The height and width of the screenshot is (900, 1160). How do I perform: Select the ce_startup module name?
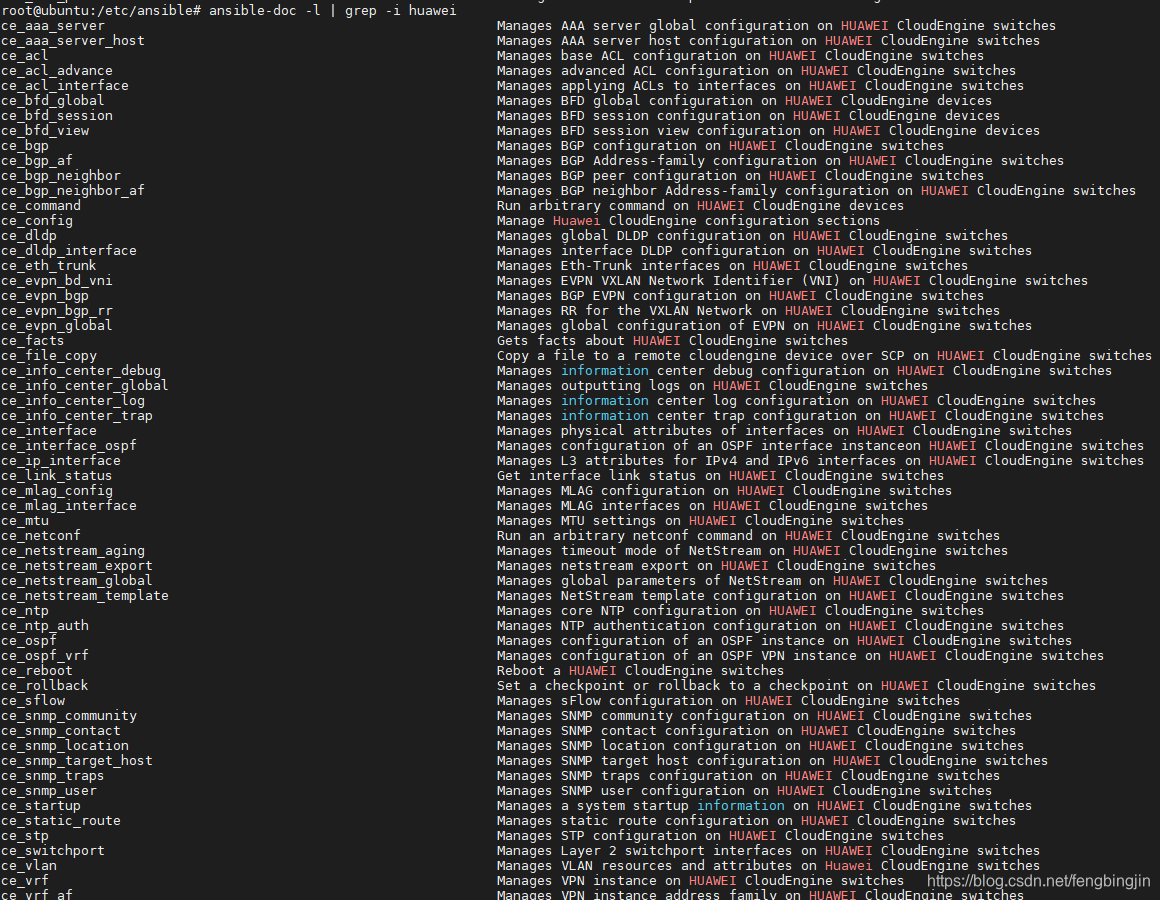(41, 806)
